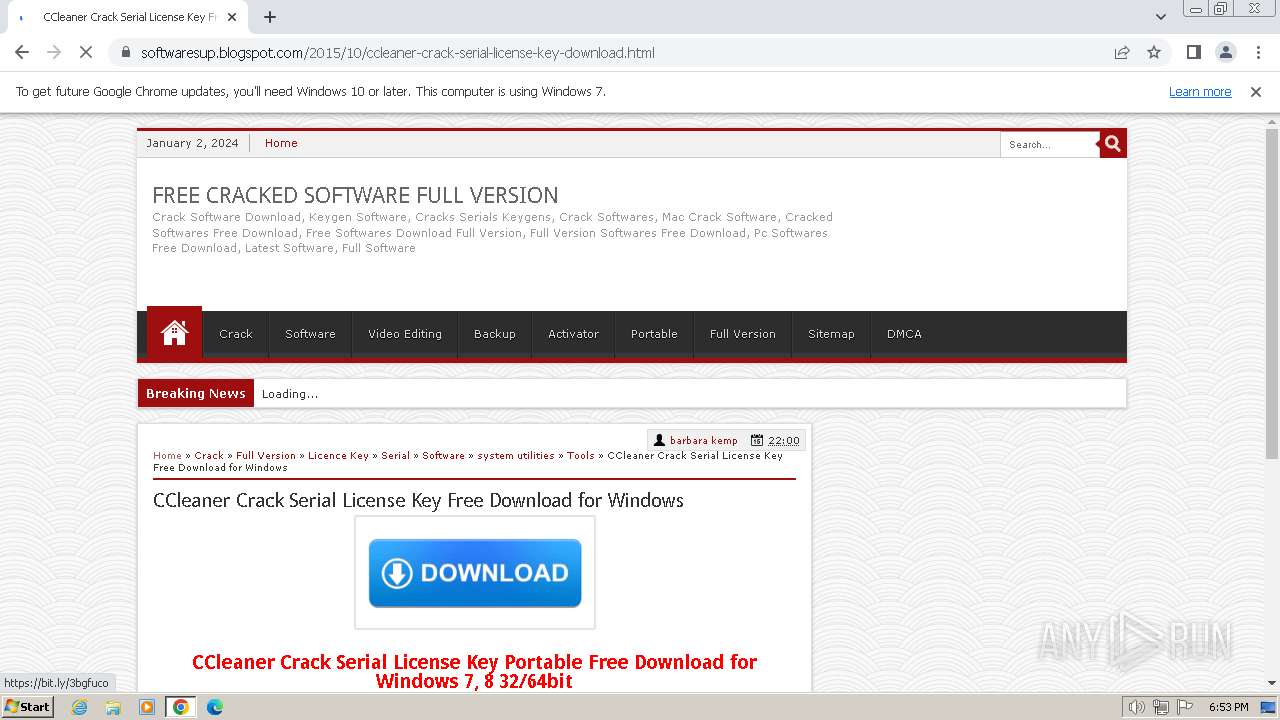The width and height of the screenshot is (1280, 720).
Task: Expand the tab search chevron
Action: [x=1161, y=17]
